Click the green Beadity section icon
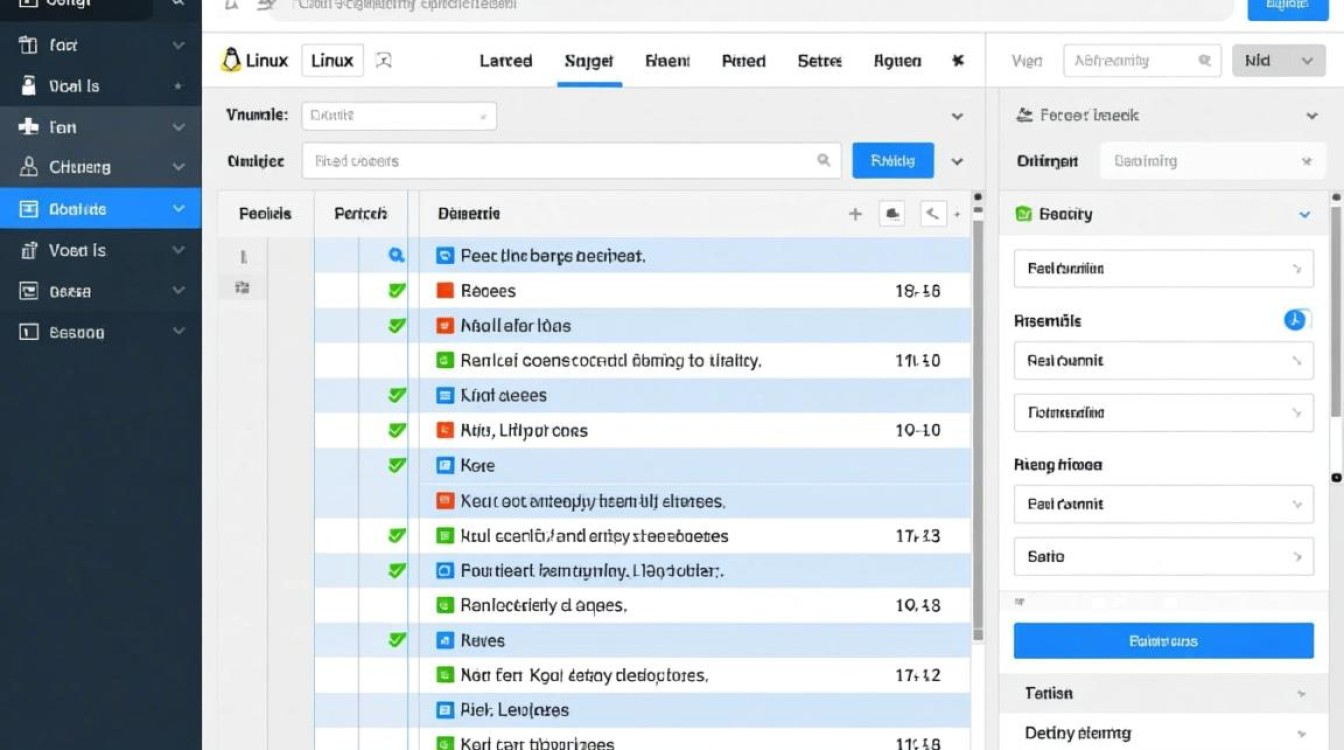The height and width of the screenshot is (750, 1344). (x=1023, y=214)
